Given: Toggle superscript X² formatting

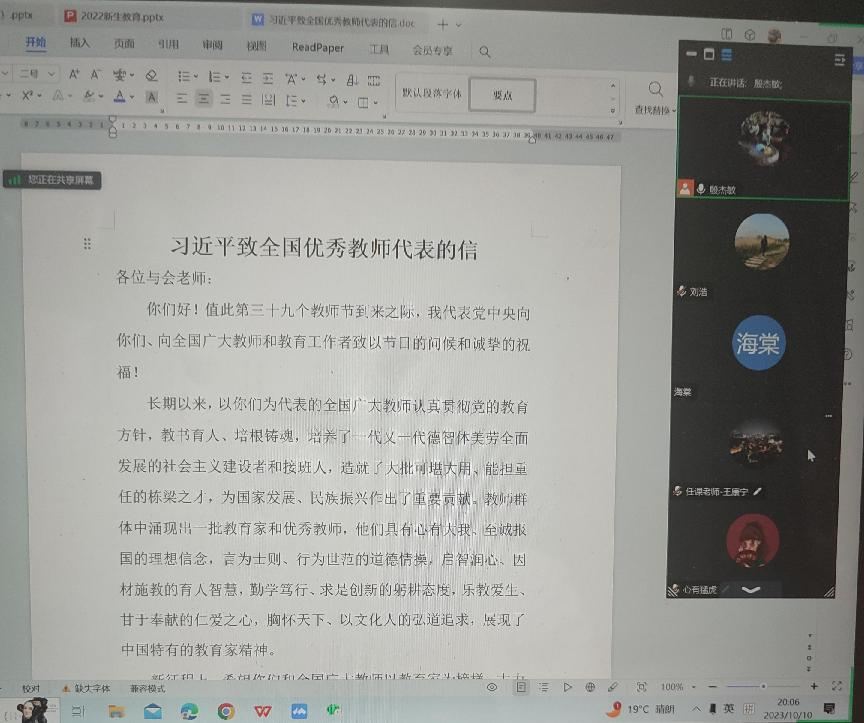Looking at the screenshot, I should pyautogui.click(x=27, y=97).
